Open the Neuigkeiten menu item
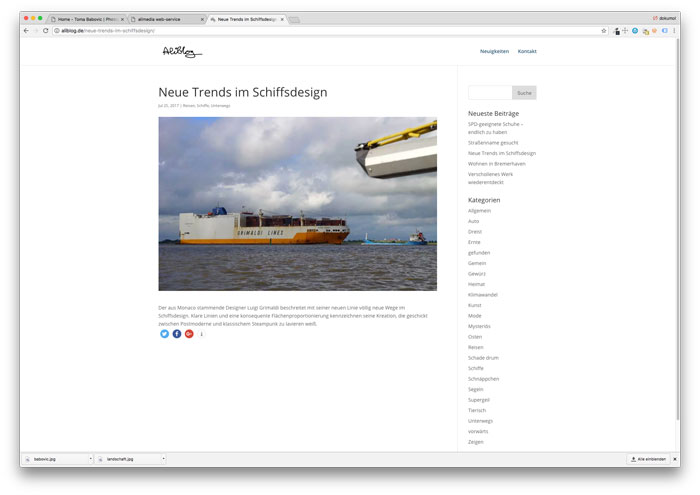700x495 pixels. (494, 51)
